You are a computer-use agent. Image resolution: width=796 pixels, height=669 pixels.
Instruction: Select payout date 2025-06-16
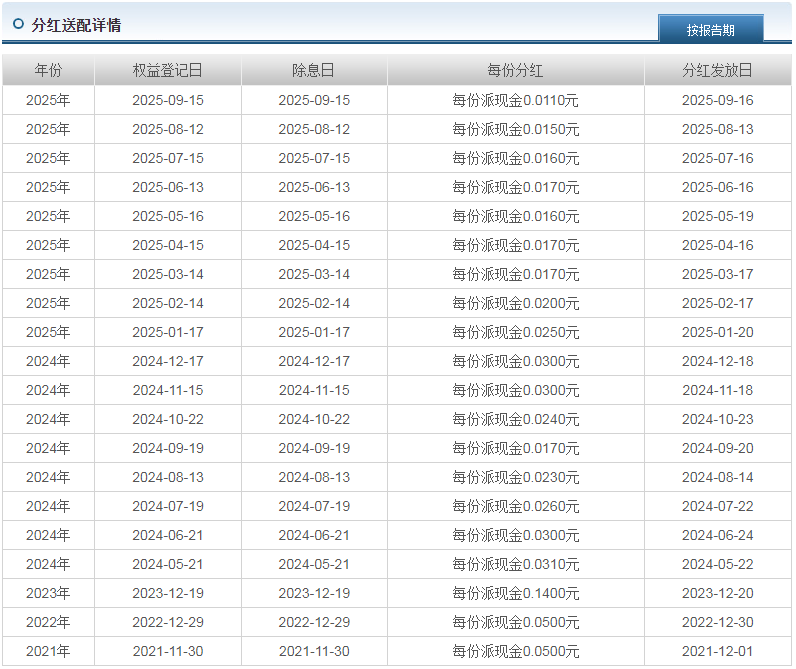tap(717, 187)
